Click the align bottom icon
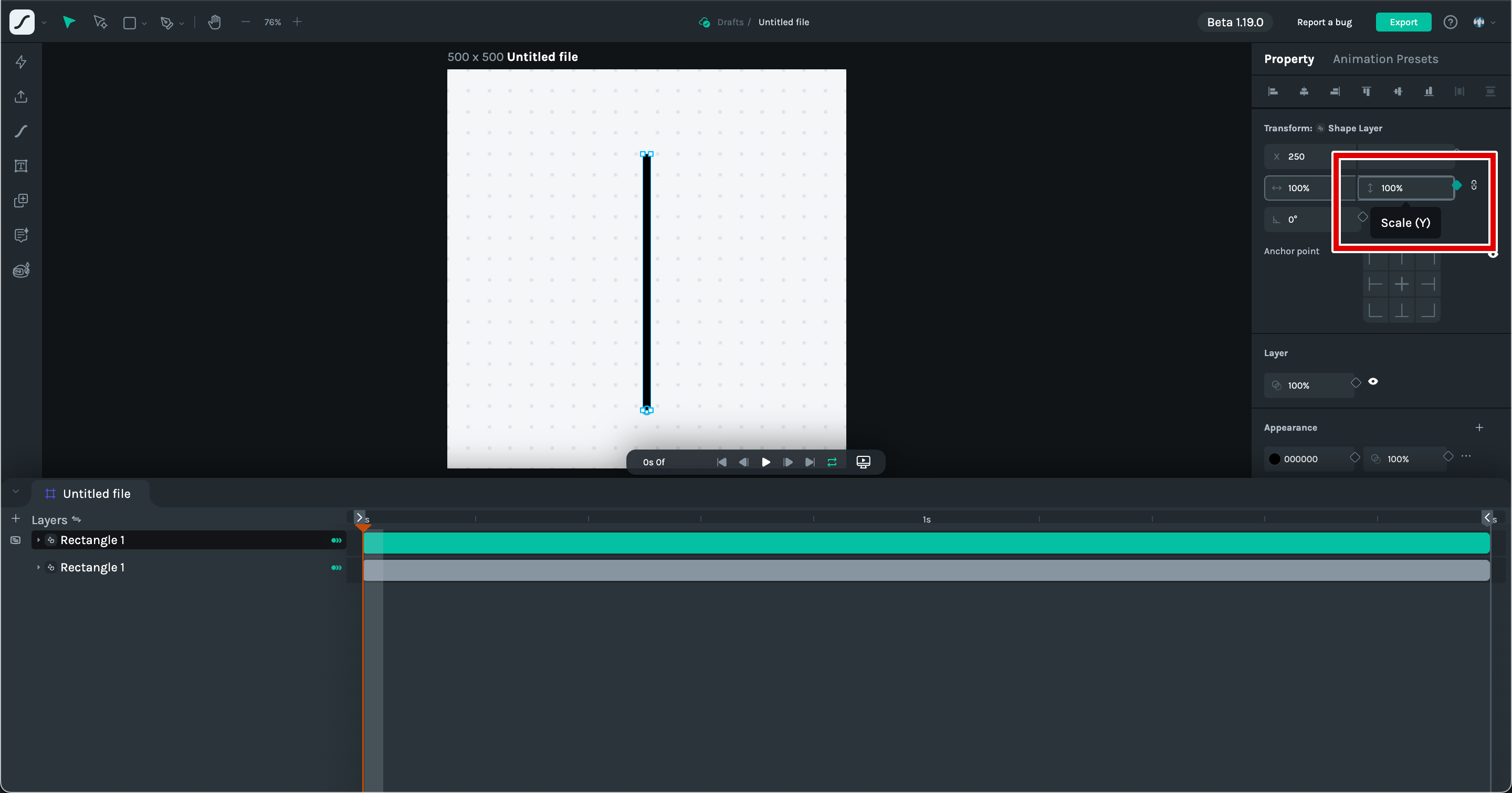Image resolution: width=1512 pixels, height=793 pixels. click(x=1429, y=91)
